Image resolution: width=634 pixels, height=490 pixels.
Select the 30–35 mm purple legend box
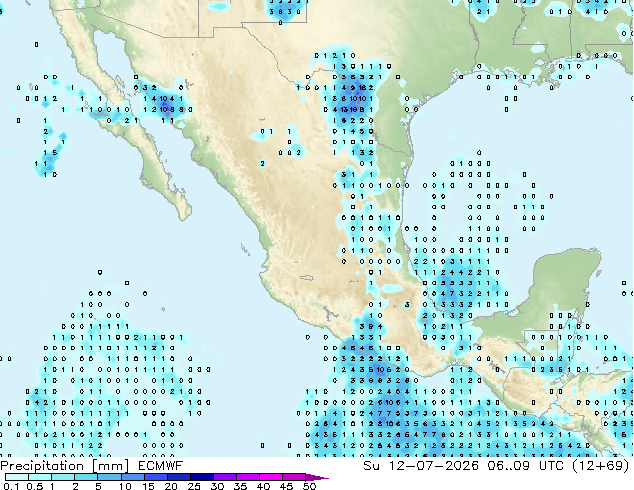[225, 477]
